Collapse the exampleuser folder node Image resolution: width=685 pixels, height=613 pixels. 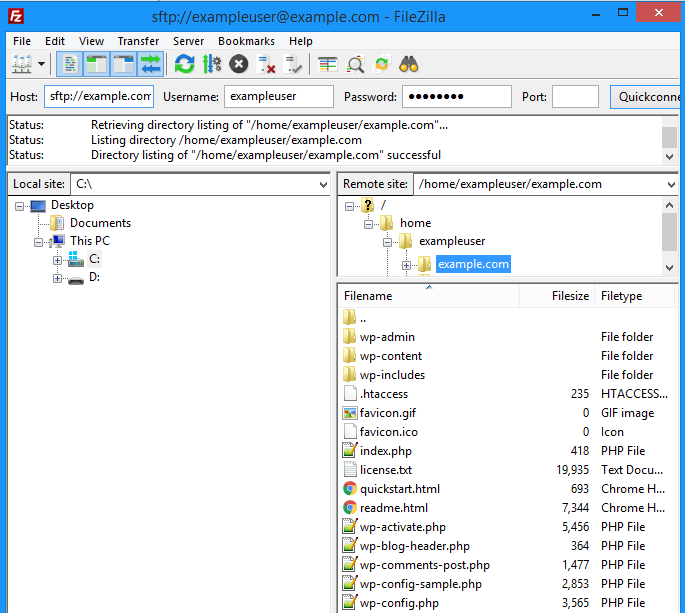point(387,242)
